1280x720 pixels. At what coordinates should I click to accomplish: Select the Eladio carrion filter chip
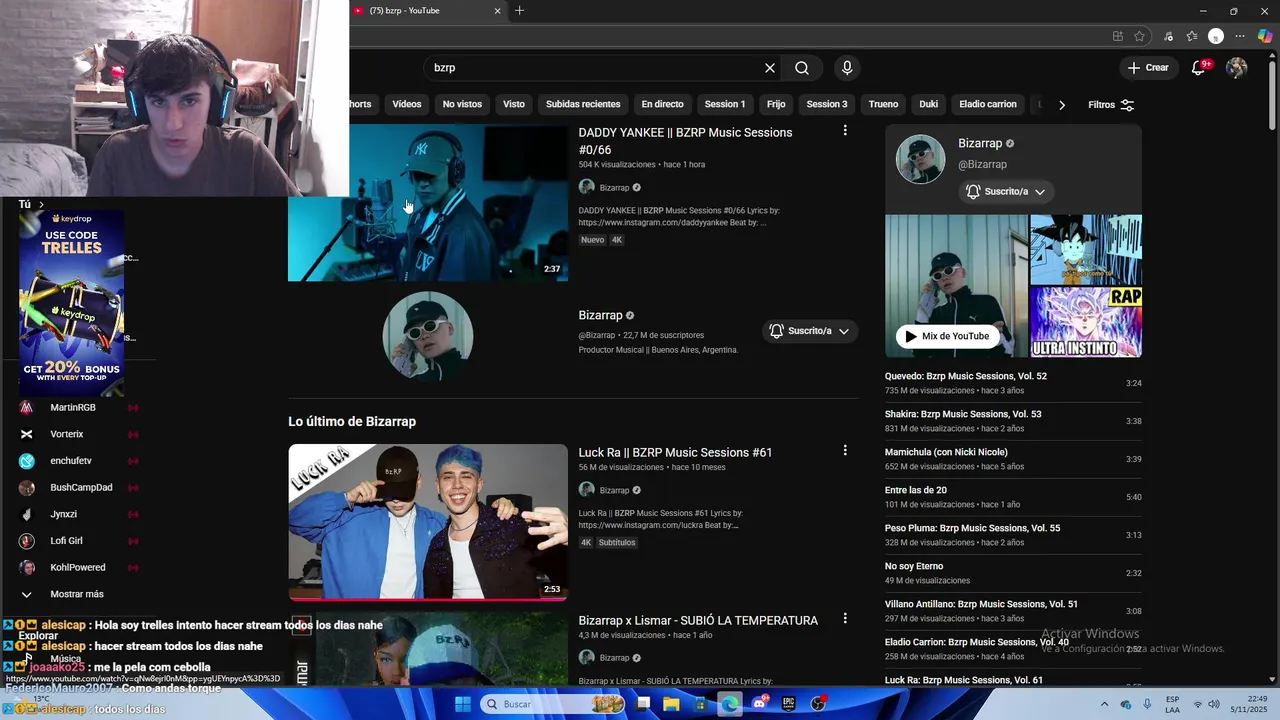(x=988, y=104)
